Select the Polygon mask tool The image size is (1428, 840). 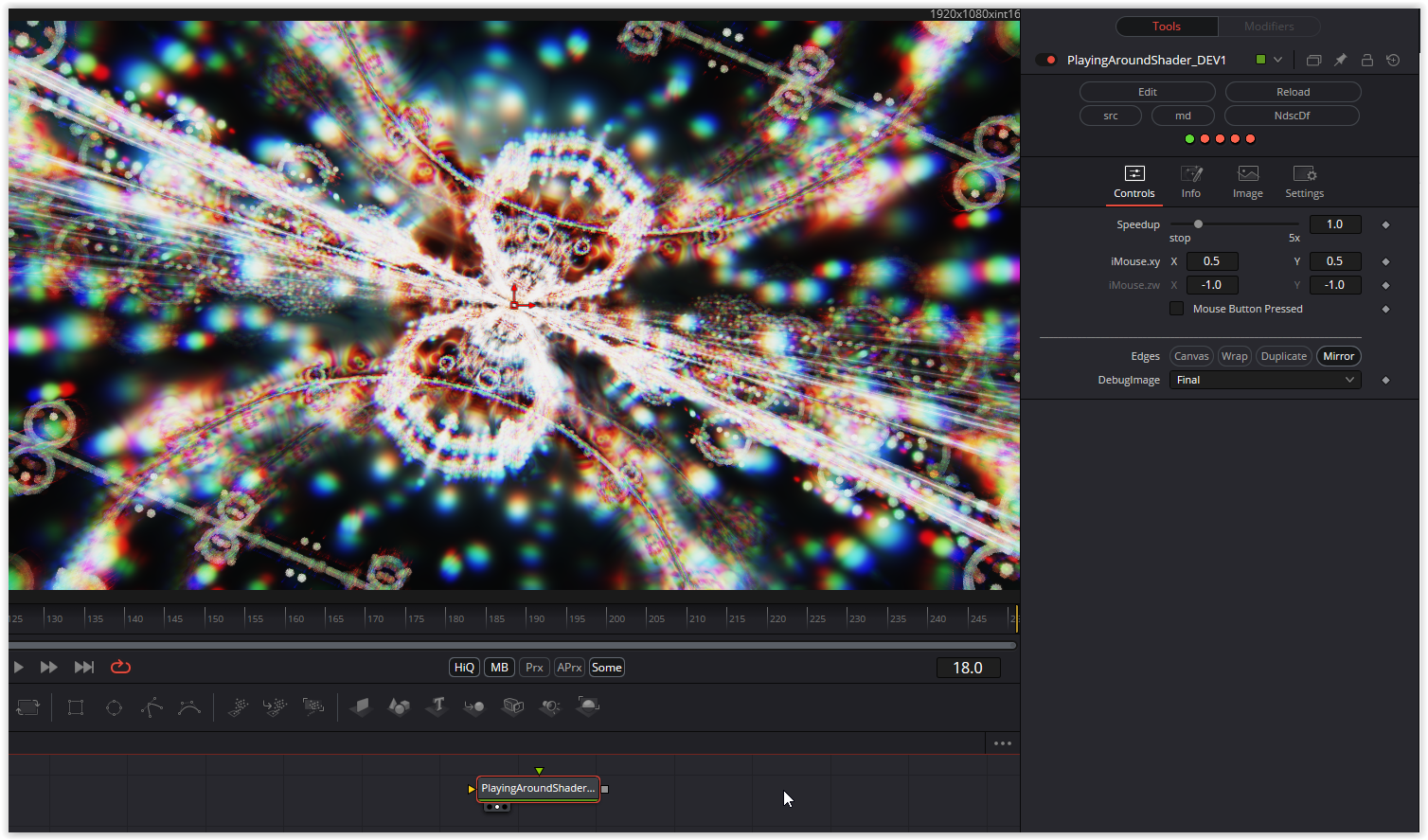(152, 707)
